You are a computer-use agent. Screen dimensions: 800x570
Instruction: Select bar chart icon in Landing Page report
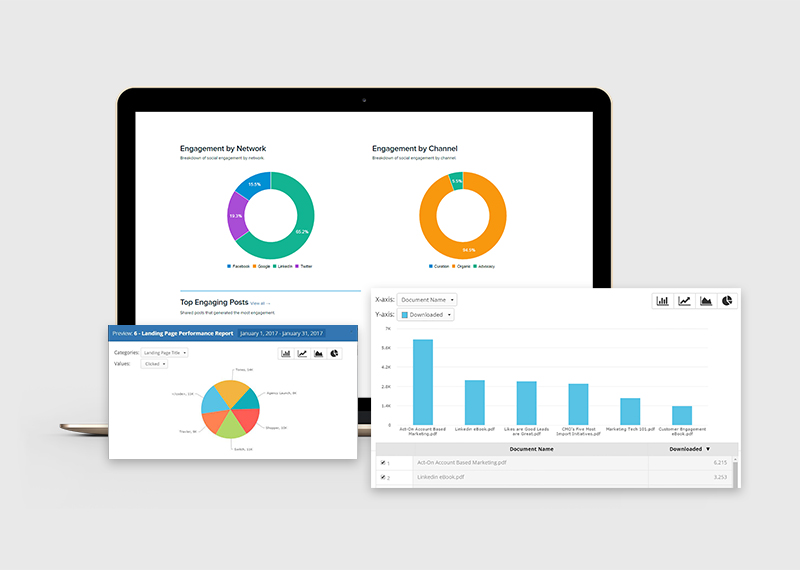pyautogui.click(x=286, y=353)
